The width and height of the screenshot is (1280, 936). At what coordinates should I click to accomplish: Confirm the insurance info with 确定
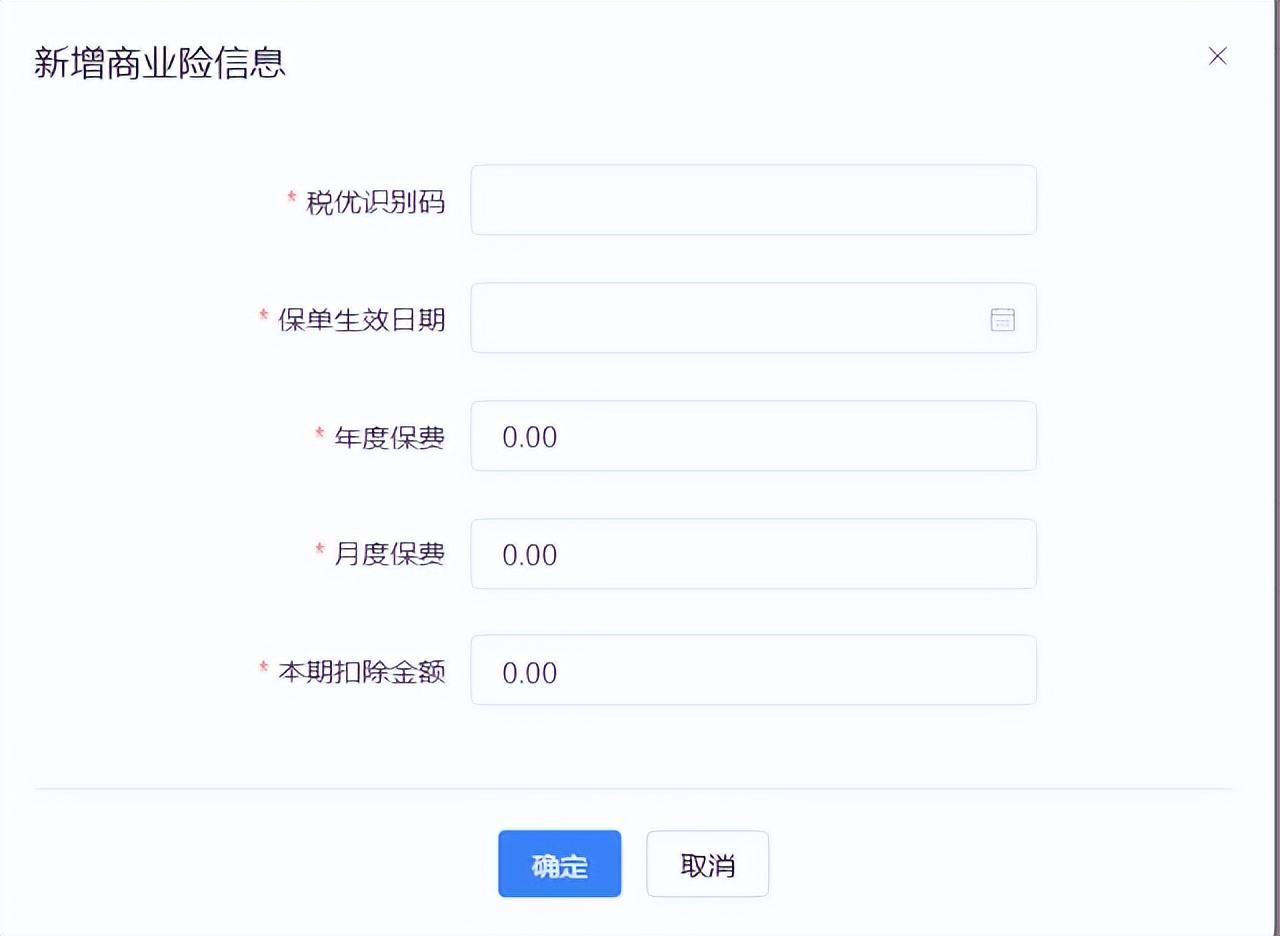(x=559, y=864)
